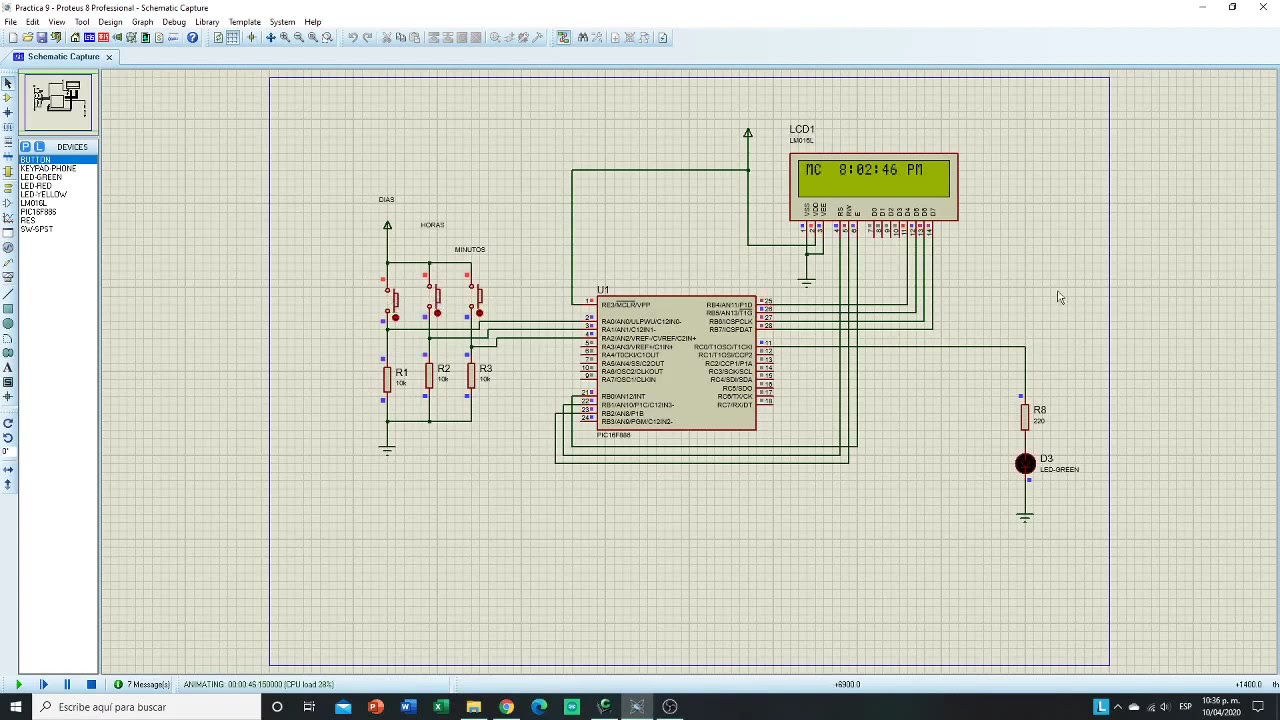
Task: Pick the 2D Graphics Text tool
Action: [8, 367]
